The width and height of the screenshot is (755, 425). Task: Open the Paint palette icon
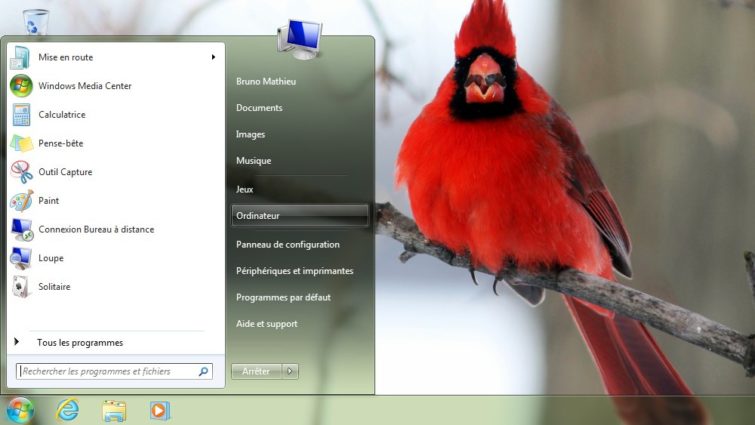21,201
